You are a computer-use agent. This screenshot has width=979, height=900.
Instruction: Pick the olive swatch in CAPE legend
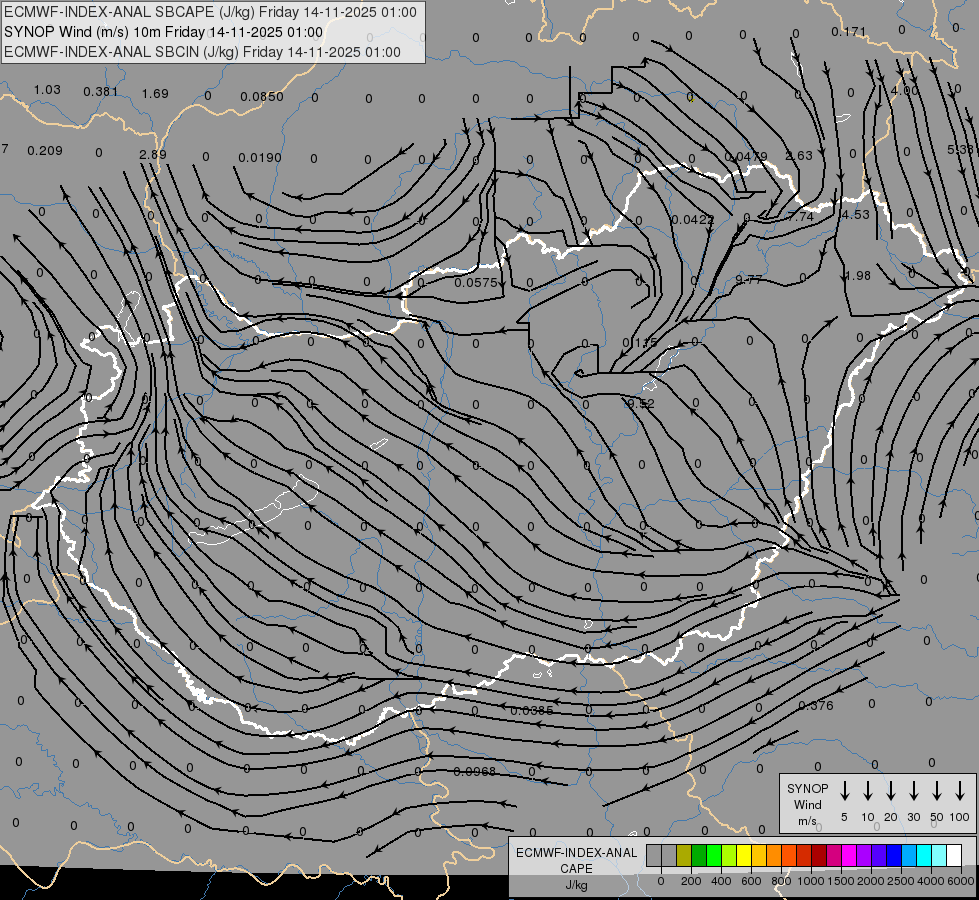(684, 855)
